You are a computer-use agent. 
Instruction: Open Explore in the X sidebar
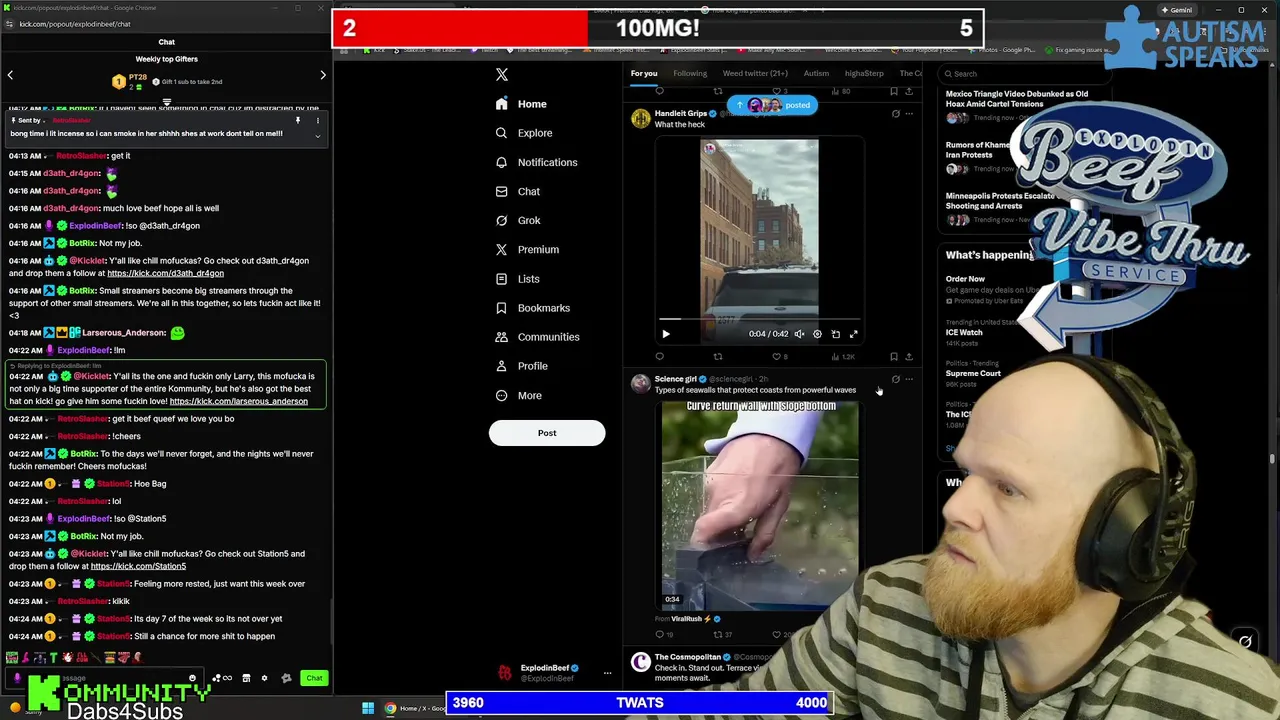click(x=524, y=133)
